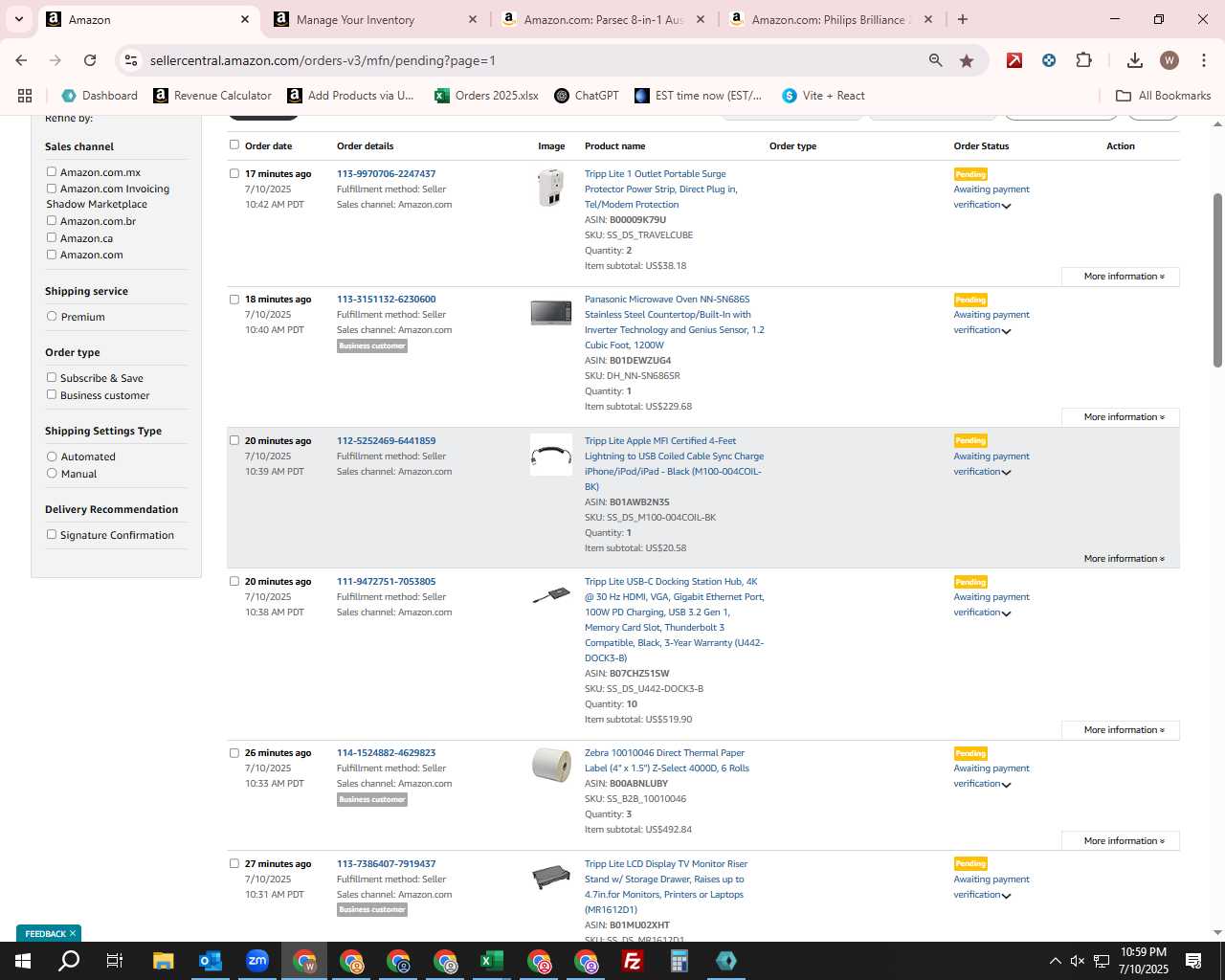Open notifications center icon
1225x980 pixels.
[1193, 961]
